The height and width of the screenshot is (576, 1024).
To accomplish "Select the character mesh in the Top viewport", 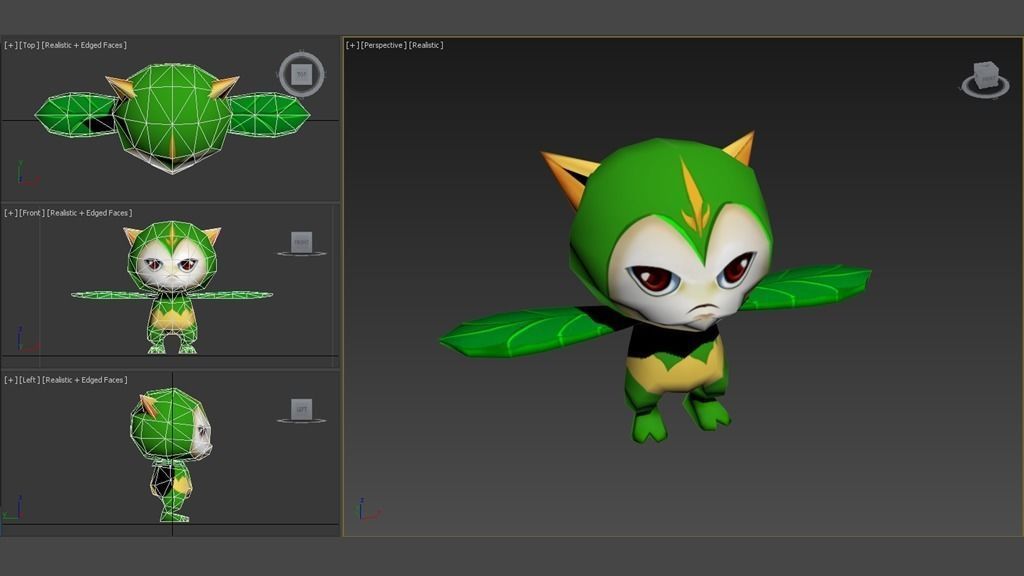I will (172, 118).
